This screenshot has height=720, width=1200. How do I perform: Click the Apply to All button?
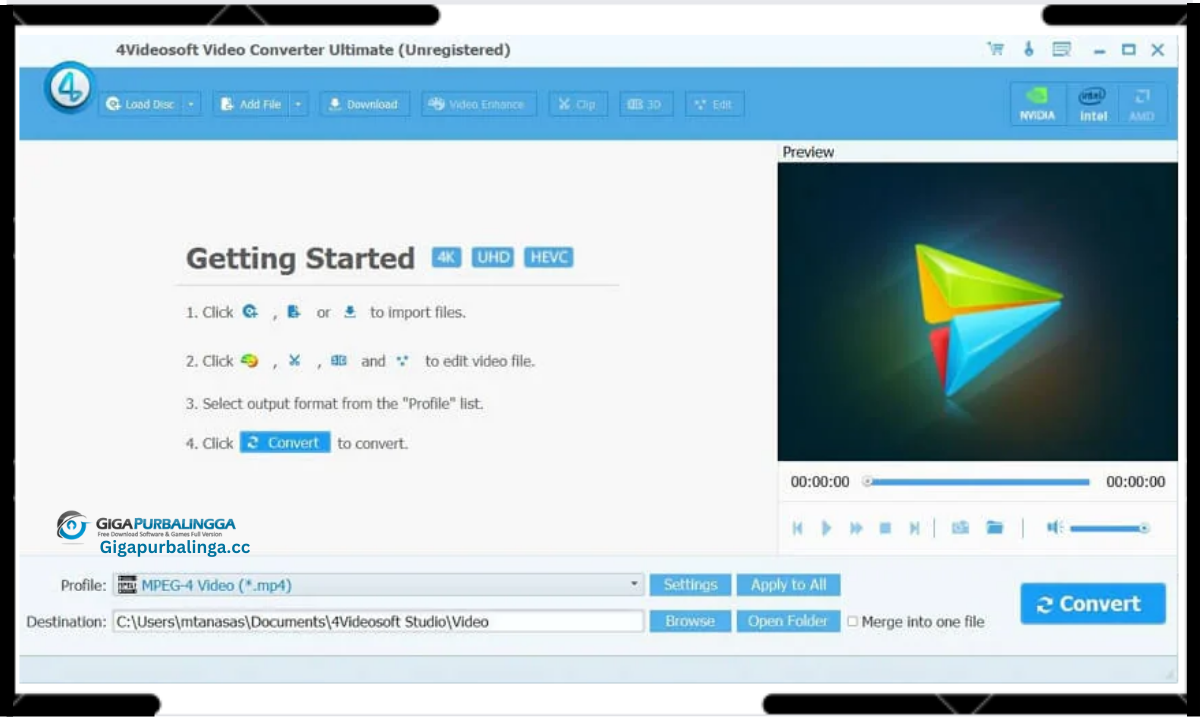point(788,585)
